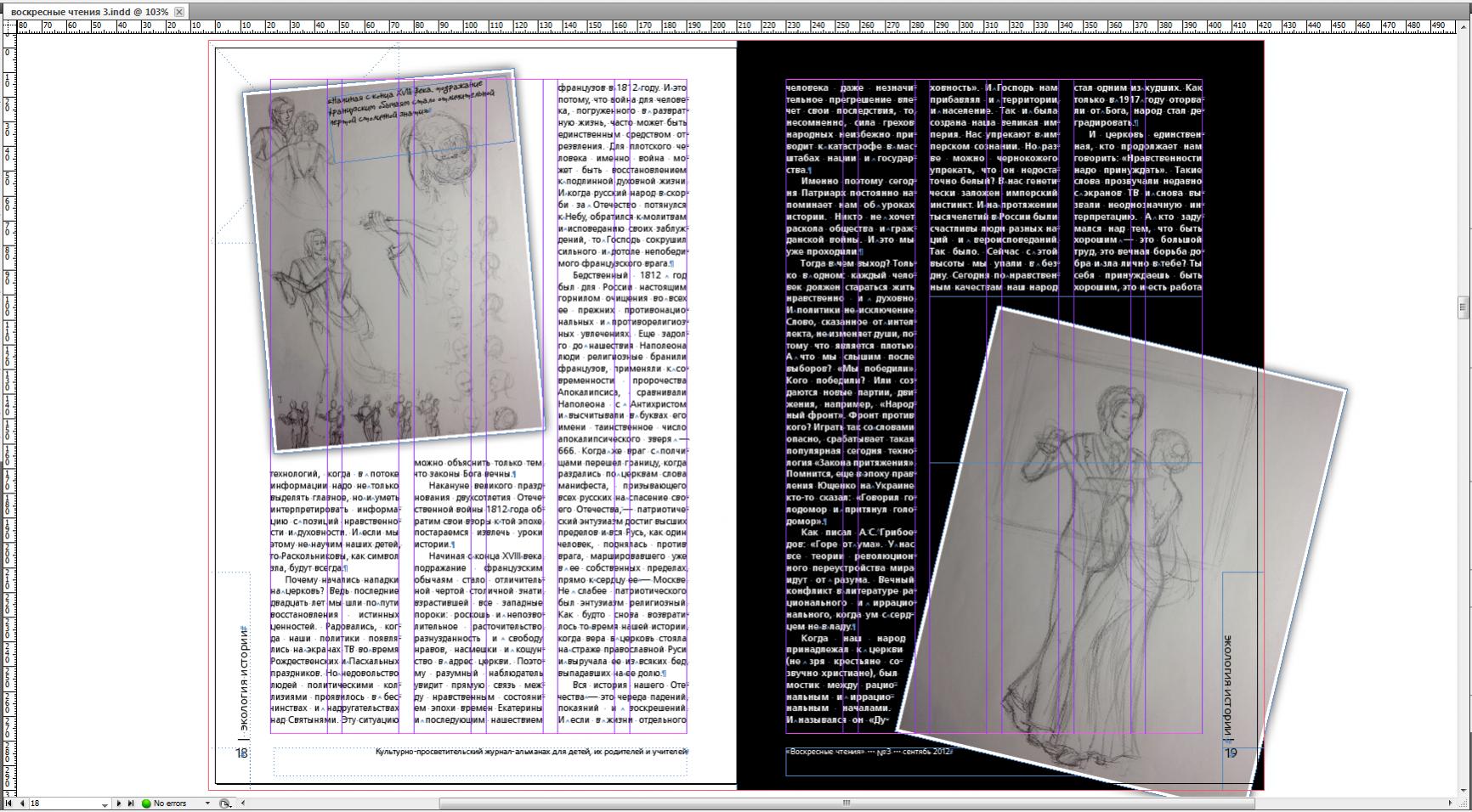Click paragraph starting Как писал А.С. Грибоедов
This screenshot has width=1472, height=812.
coord(851,580)
